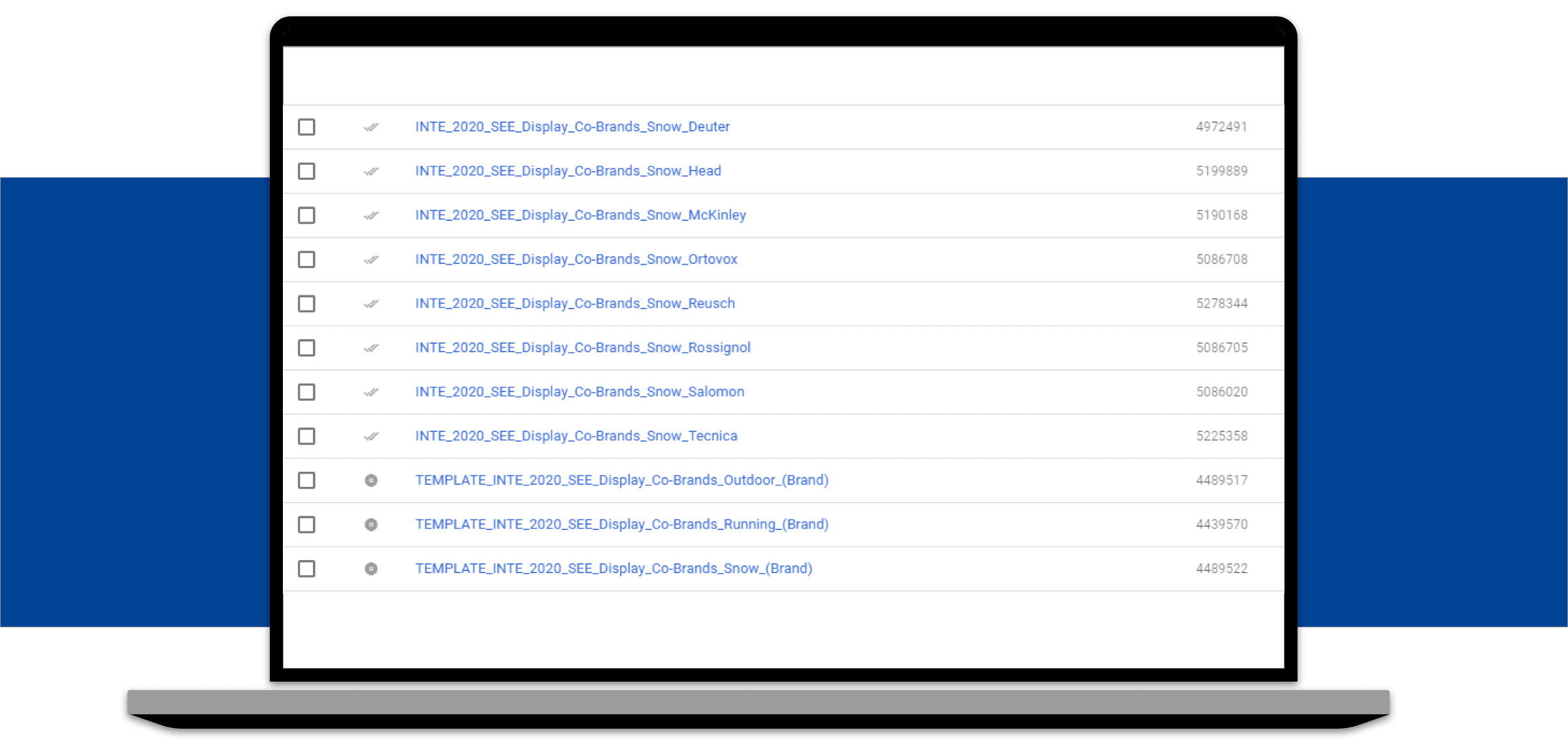The image size is (1568, 745).
Task: Select checkbox for Outdoor template row
Action: 306,480
